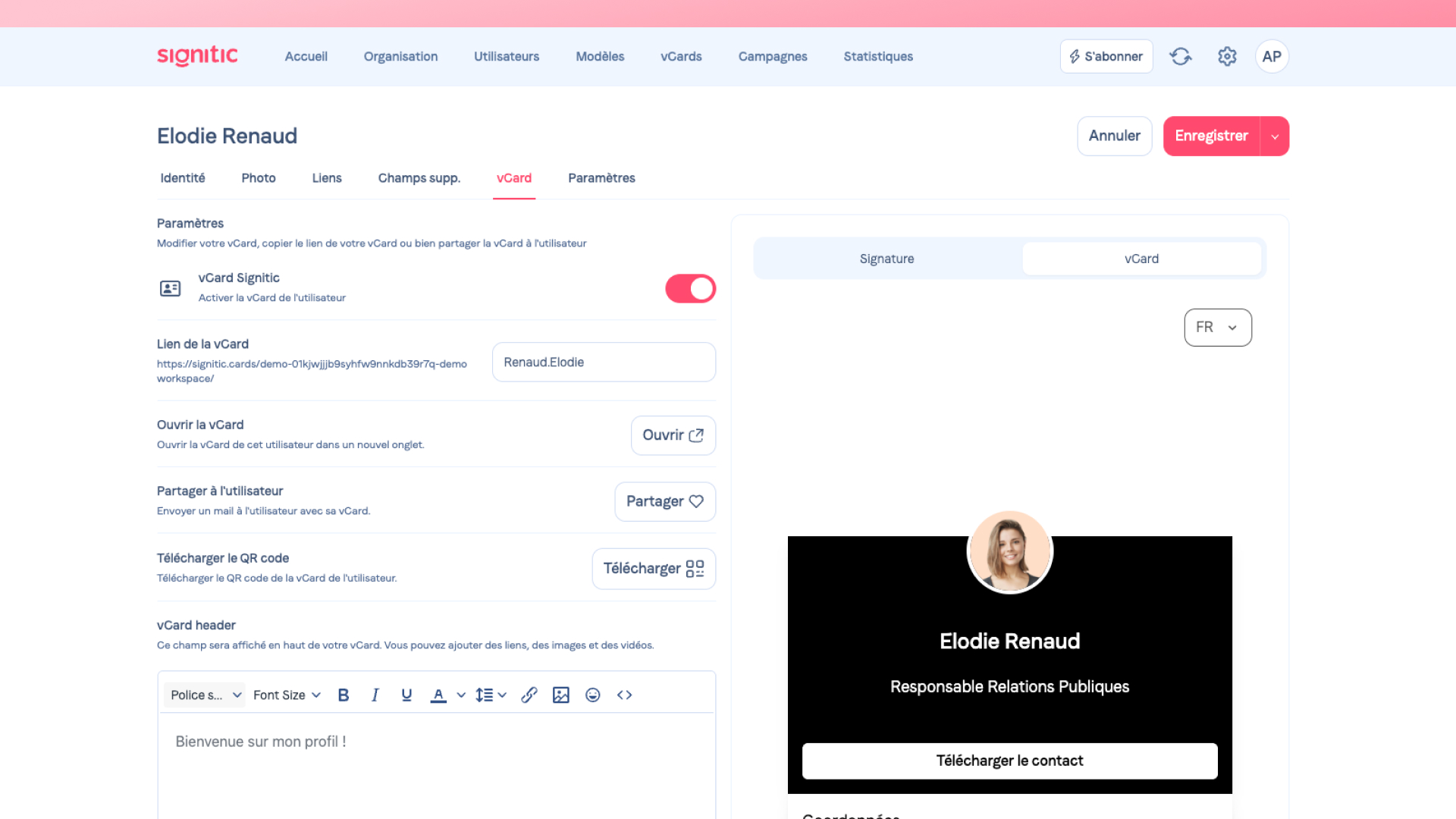Open the emoji picker icon
The height and width of the screenshot is (819, 1456).
593,695
